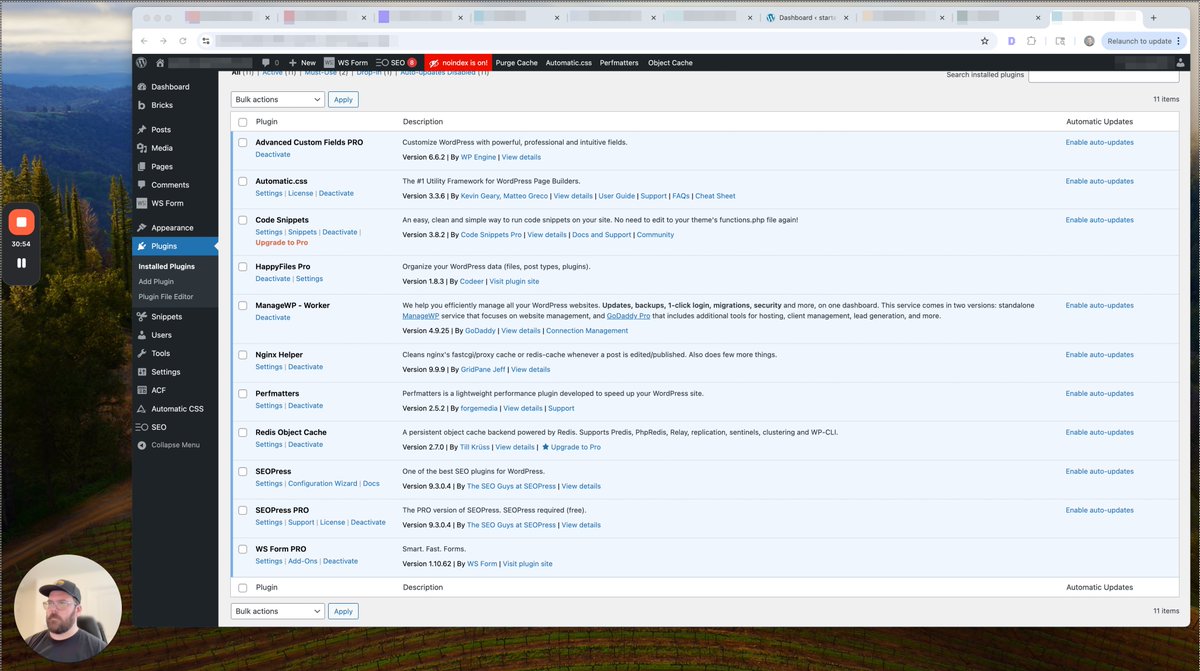The image size is (1200, 671).
Task: Open the browser extensions puzzle icon
Action: [1032, 41]
